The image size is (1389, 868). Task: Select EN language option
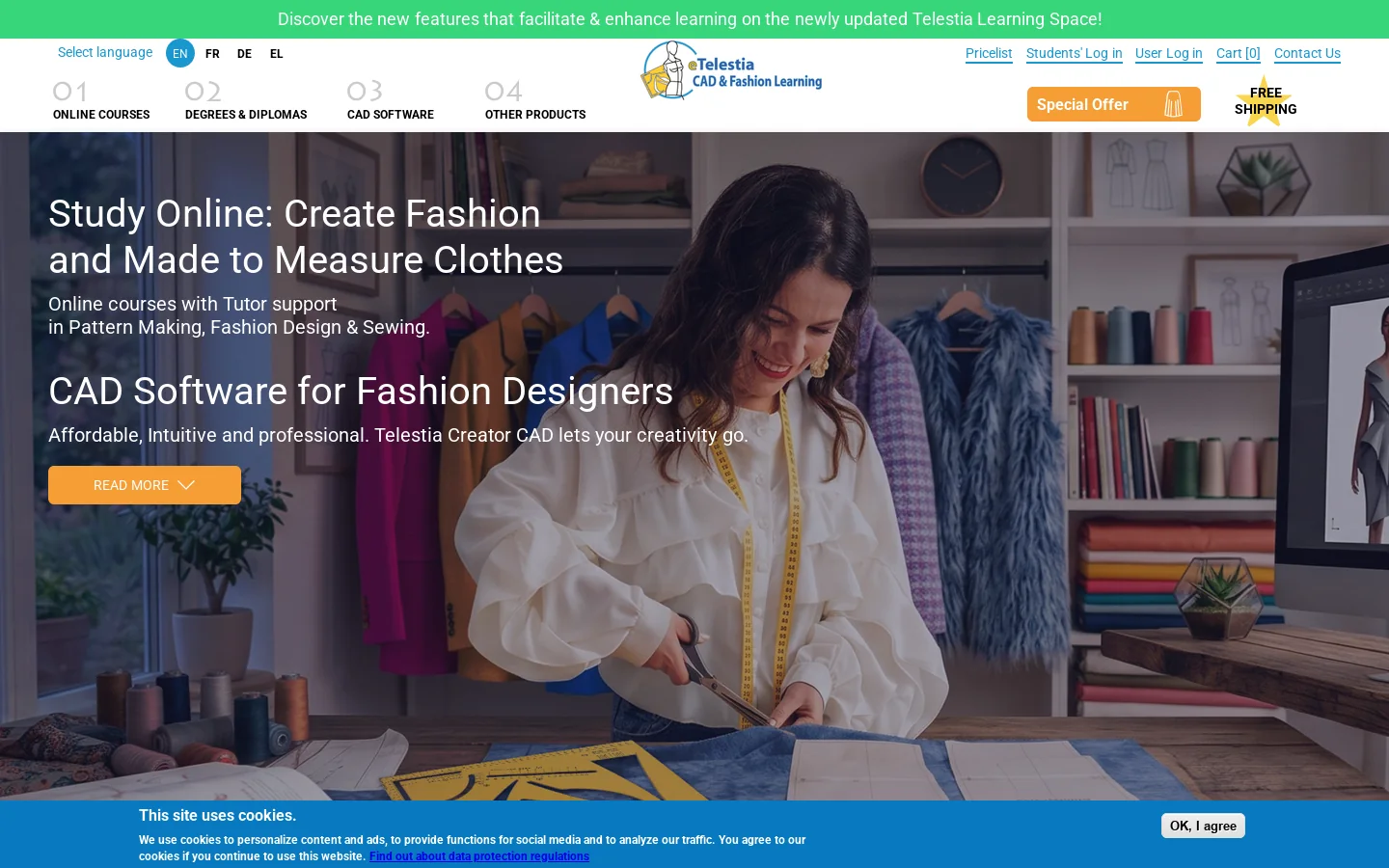pos(180,53)
